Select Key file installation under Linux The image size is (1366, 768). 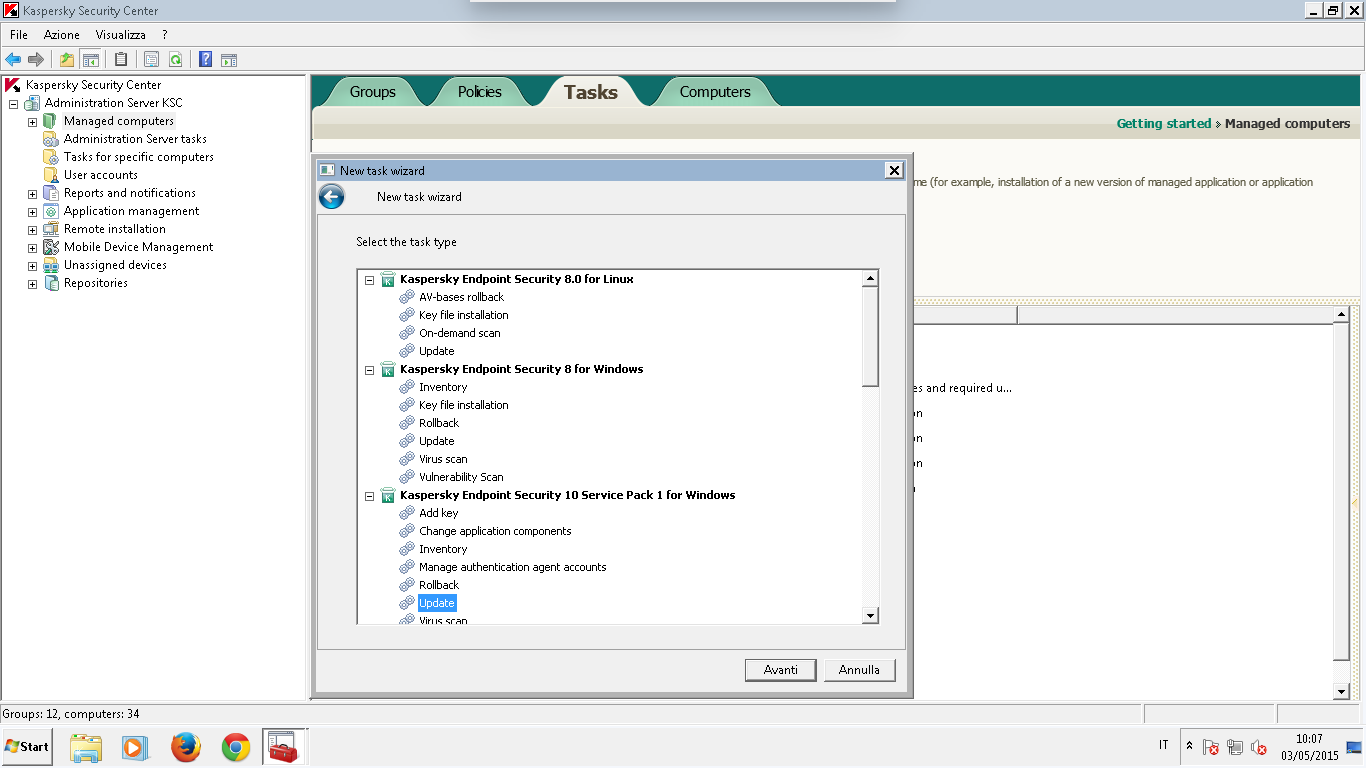pos(463,315)
